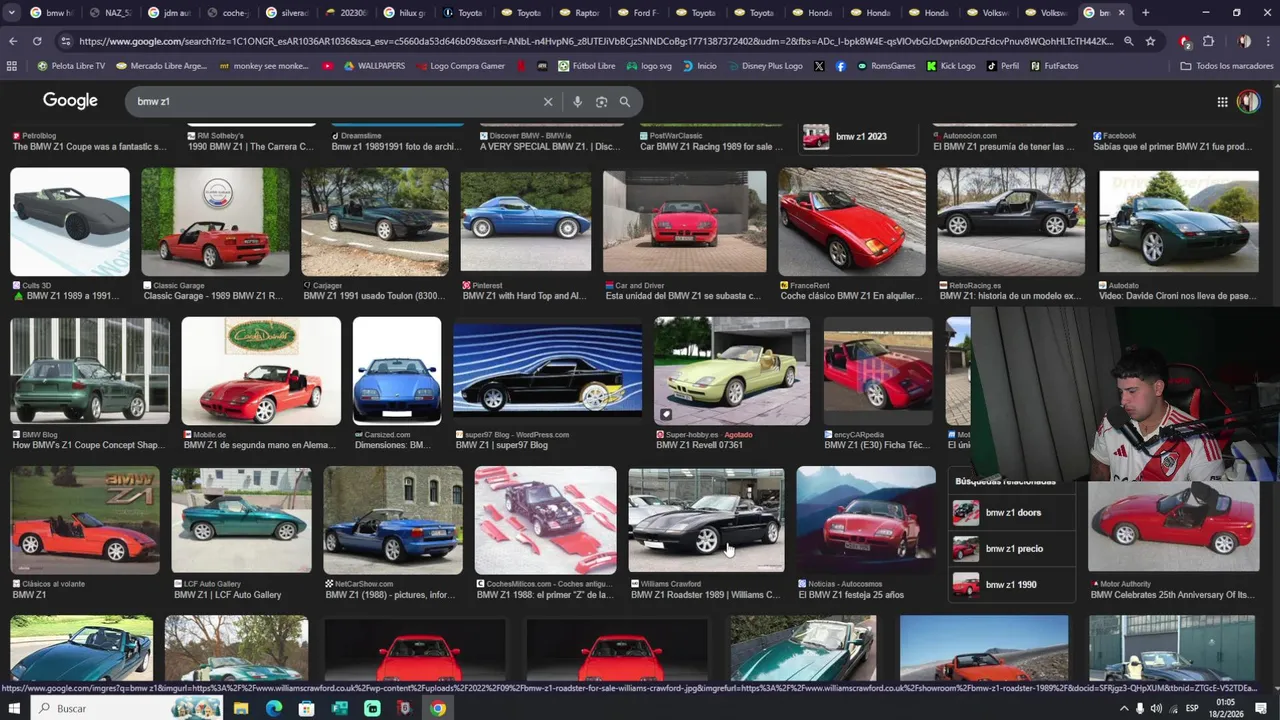Click the Chrome icon in the taskbar
Image resolution: width=1280 pixels, height=720 pixels.
pos(438,708)
